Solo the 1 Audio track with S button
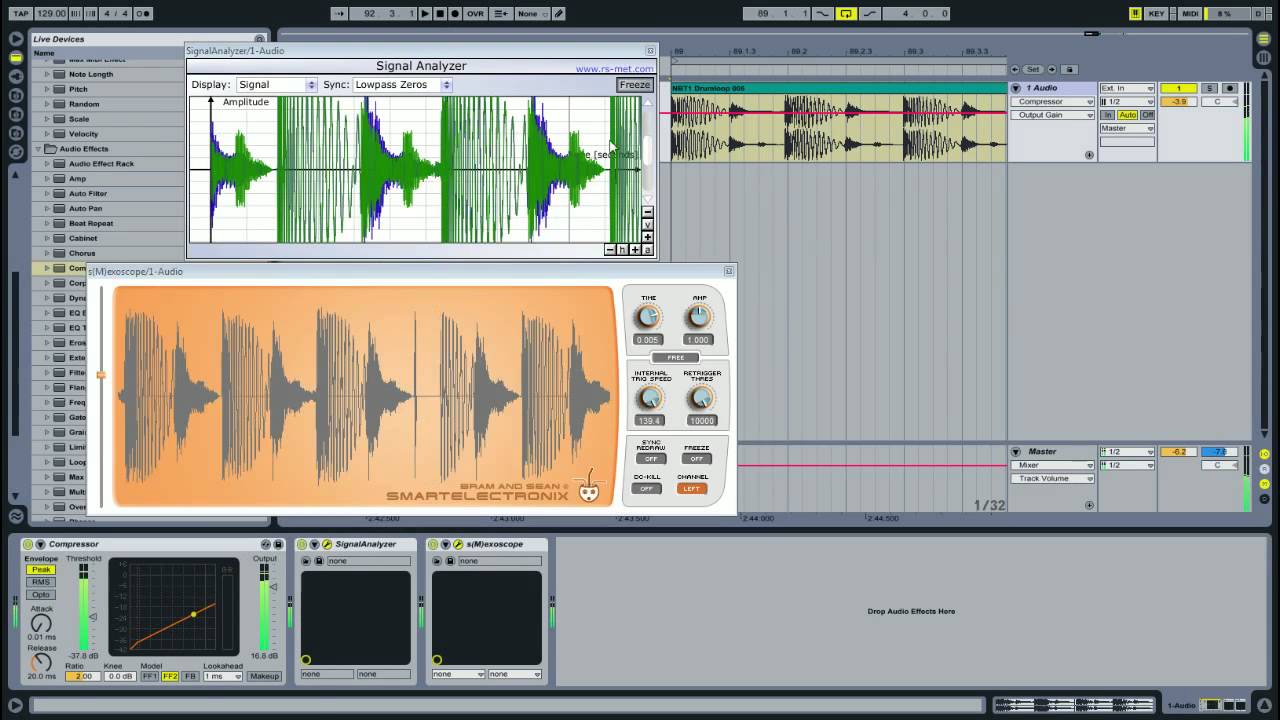 [1209, 88]
